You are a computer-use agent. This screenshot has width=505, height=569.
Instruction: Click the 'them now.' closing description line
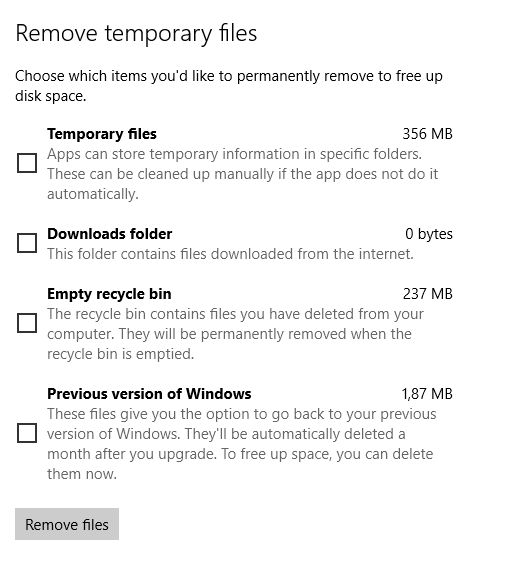(x=82, y=474)
